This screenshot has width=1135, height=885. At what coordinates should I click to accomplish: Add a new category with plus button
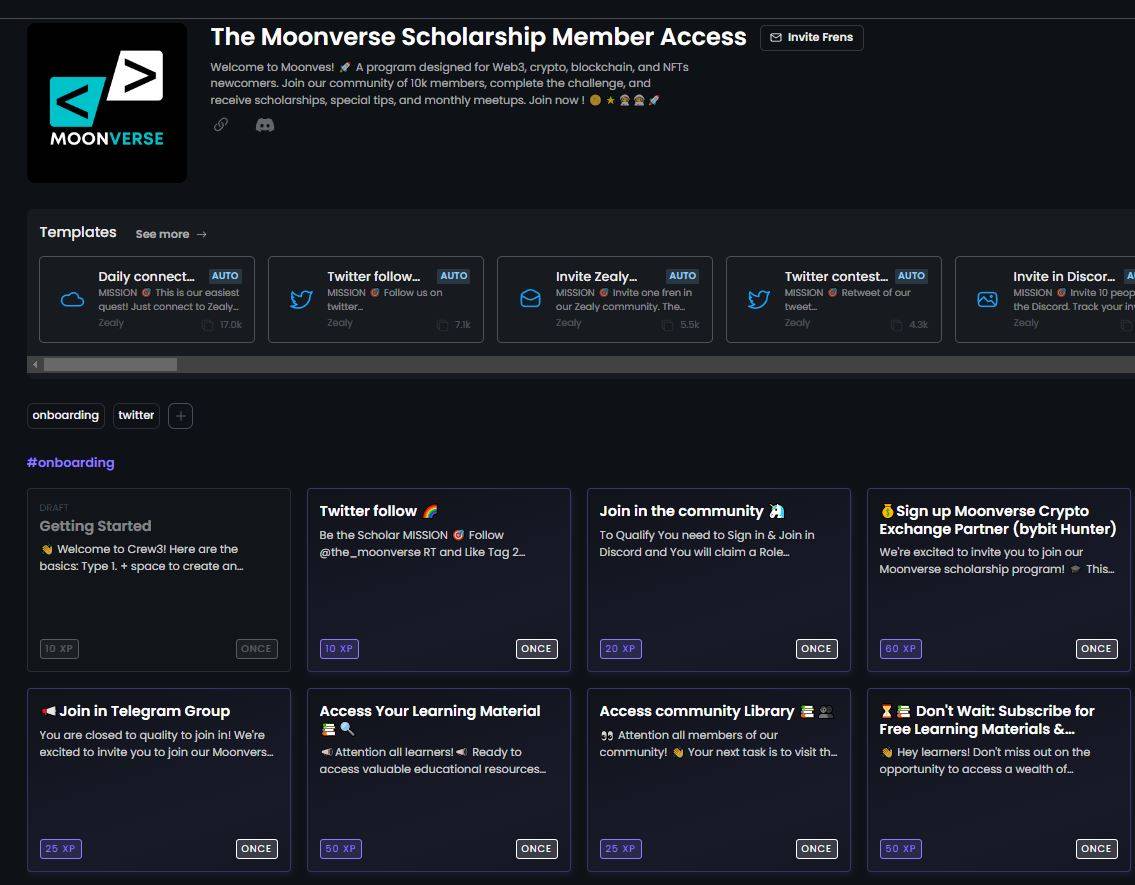click(x=180, y=416)
